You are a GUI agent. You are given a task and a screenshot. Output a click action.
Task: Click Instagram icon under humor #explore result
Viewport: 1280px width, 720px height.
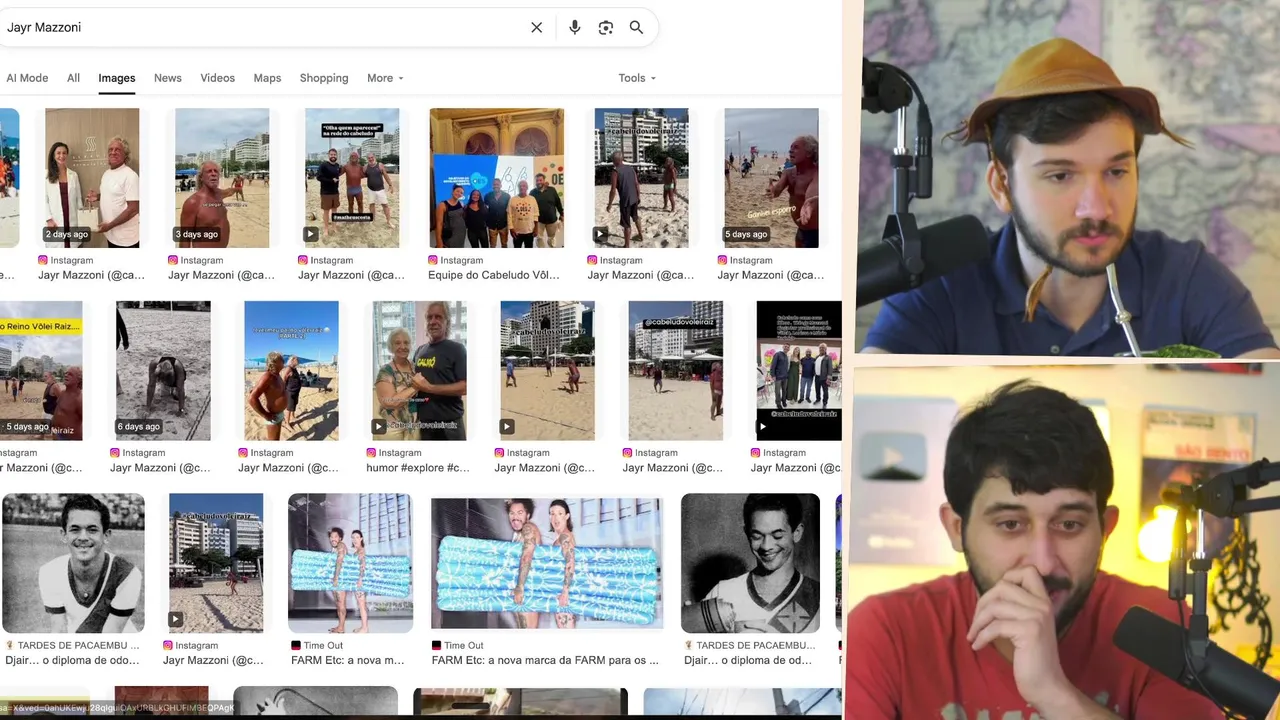coord(371,453)
